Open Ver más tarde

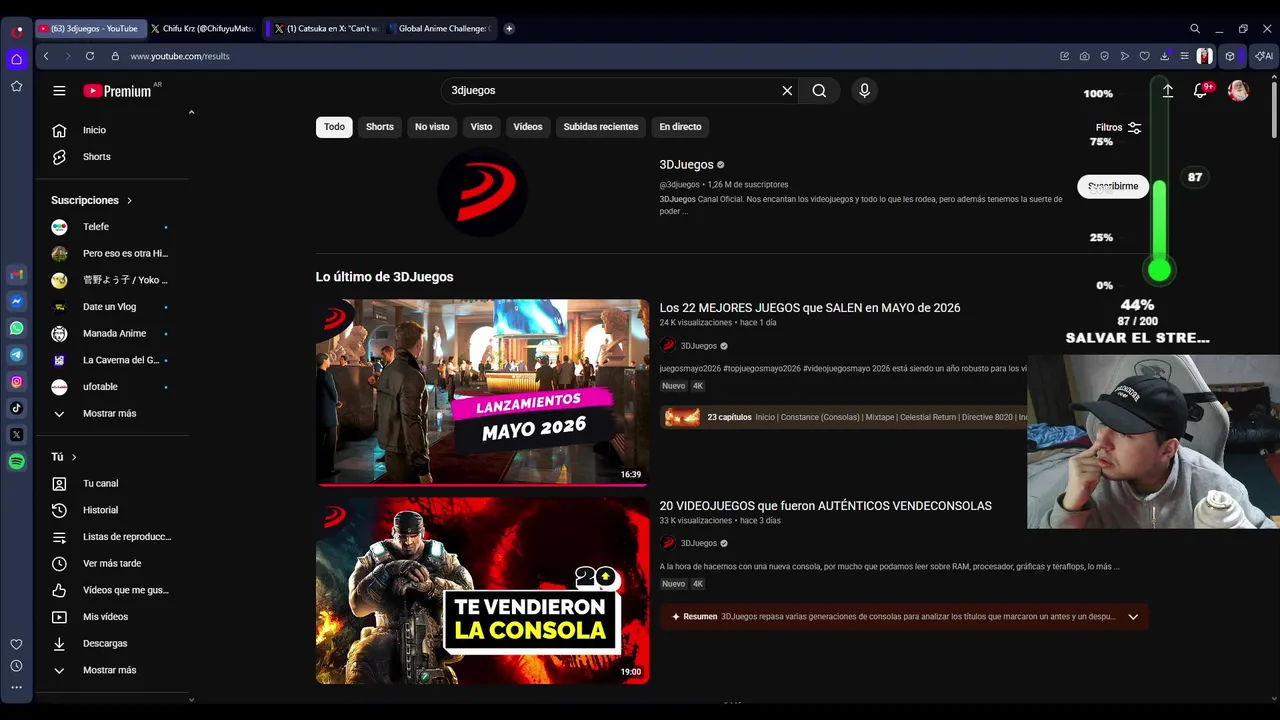point(112,564)
